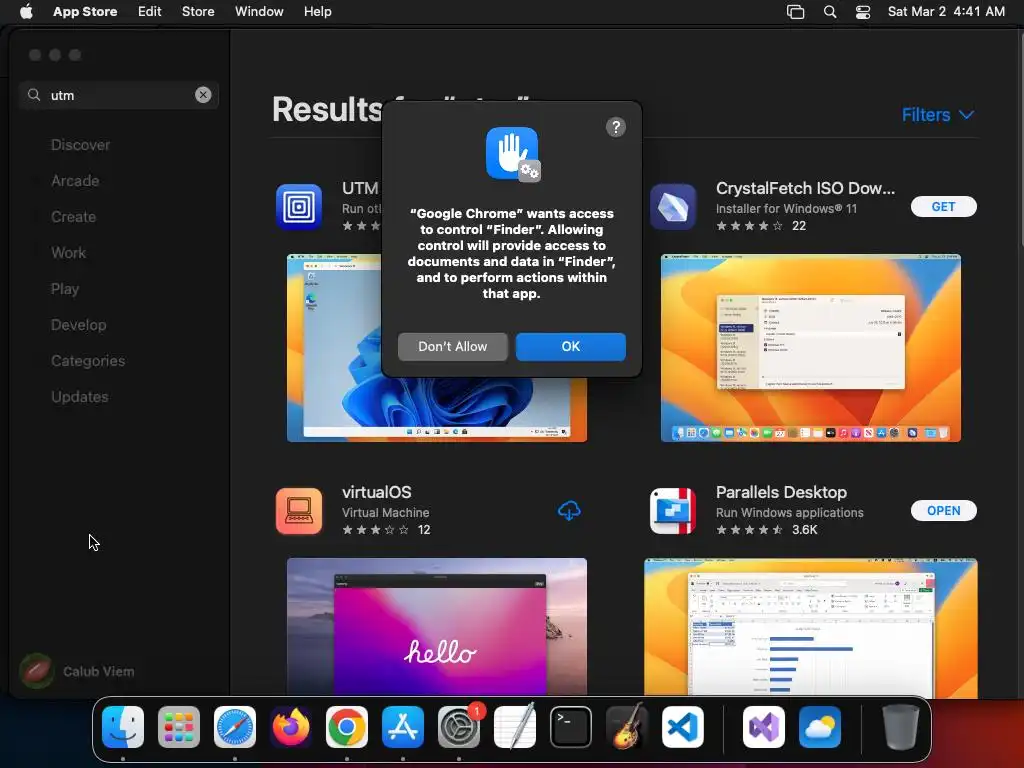Open the virtualOS app title
Screen dimensions: 1024x768
point(377,492)
